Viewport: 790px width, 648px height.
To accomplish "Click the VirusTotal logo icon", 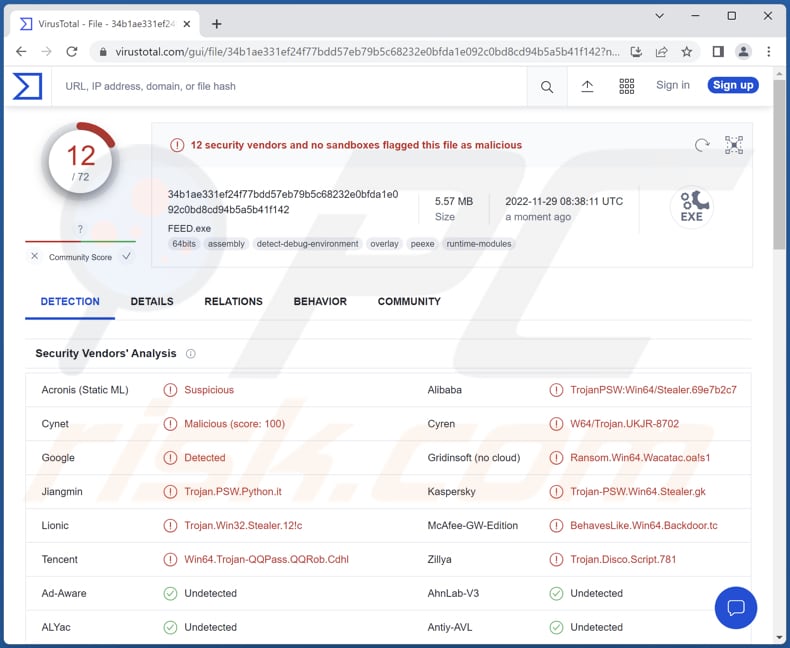I will coord(27,86).
